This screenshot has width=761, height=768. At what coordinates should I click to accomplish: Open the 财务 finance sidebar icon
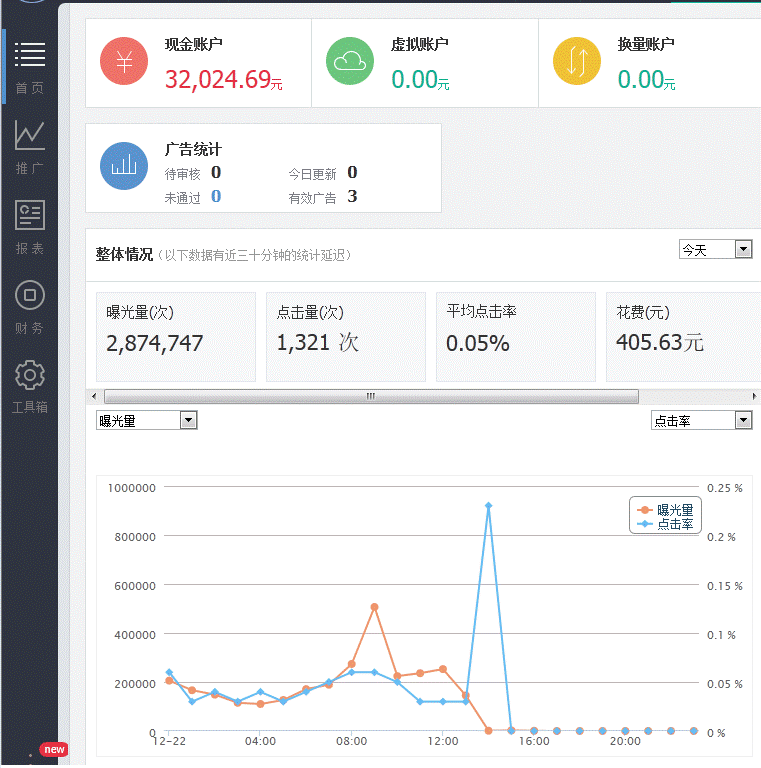[x=30, y=296]
